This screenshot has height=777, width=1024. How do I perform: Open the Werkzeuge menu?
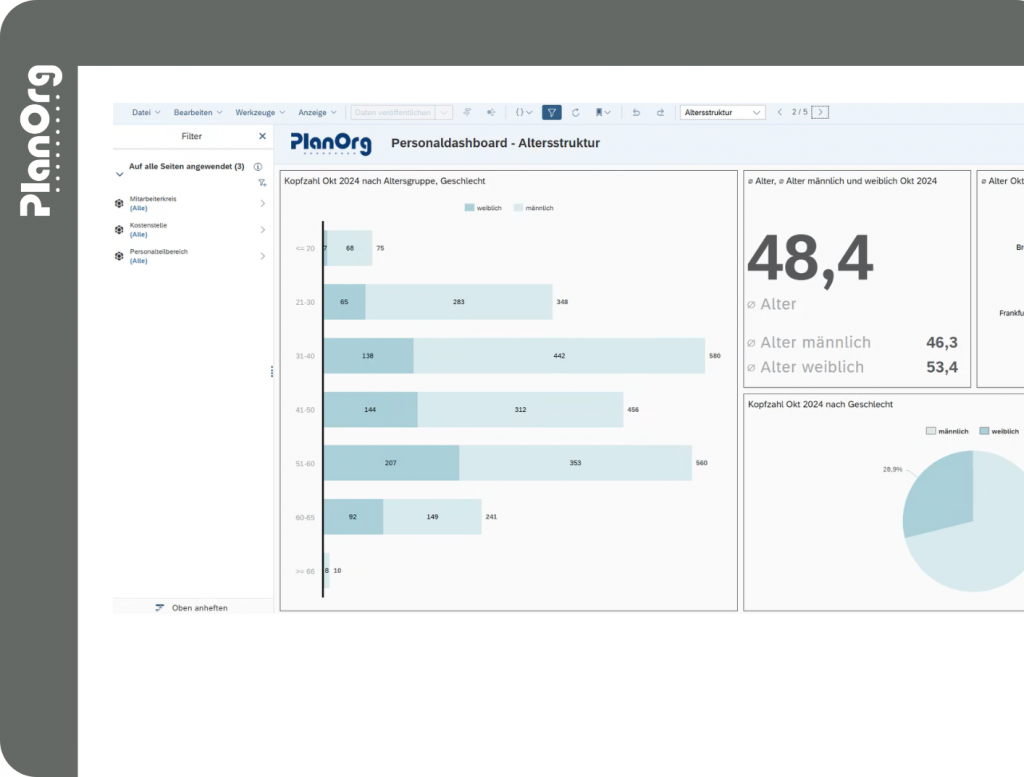point(260,113)
